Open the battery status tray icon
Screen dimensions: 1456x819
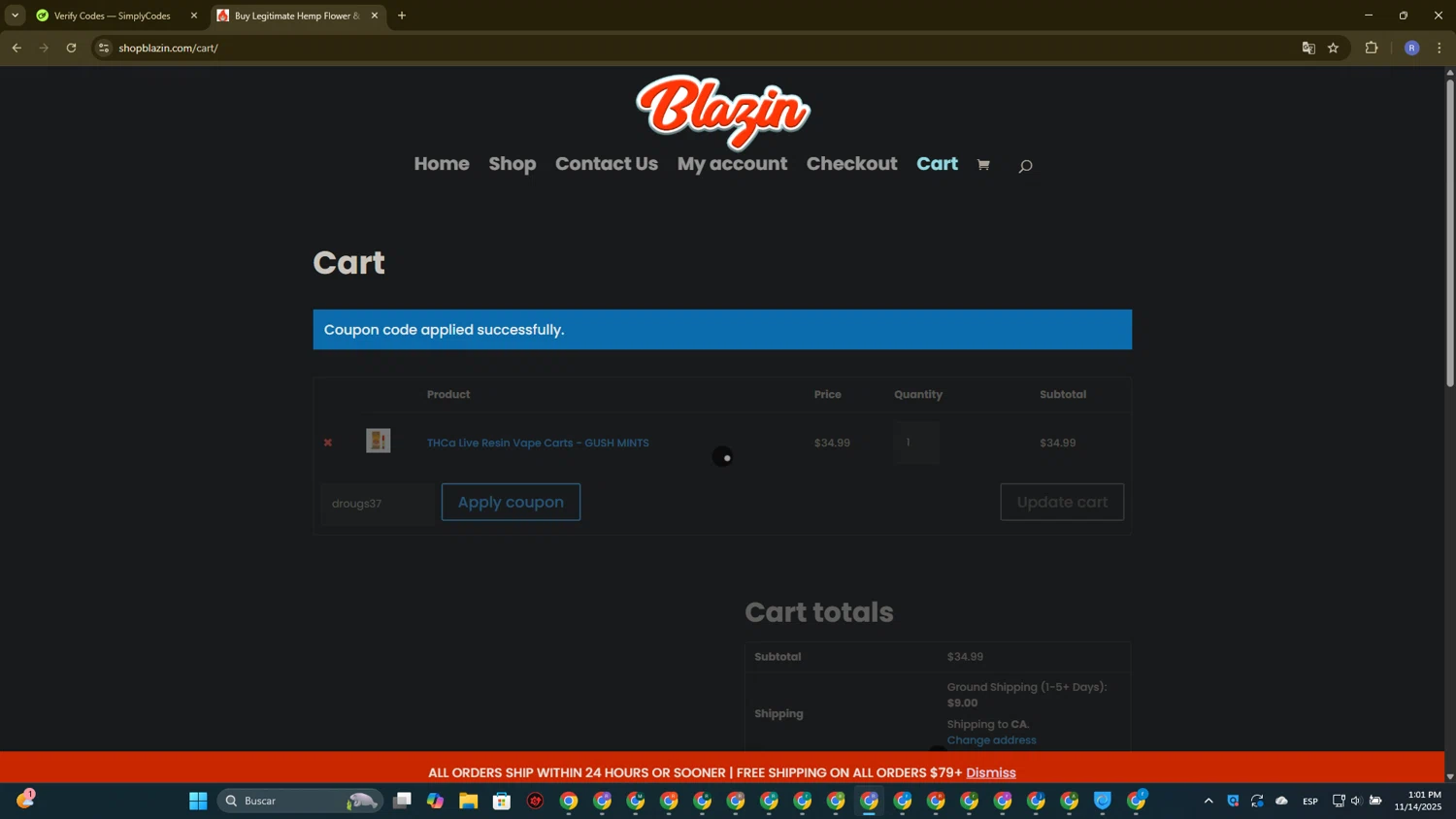pyautogui.click(x=1375, y=801)
